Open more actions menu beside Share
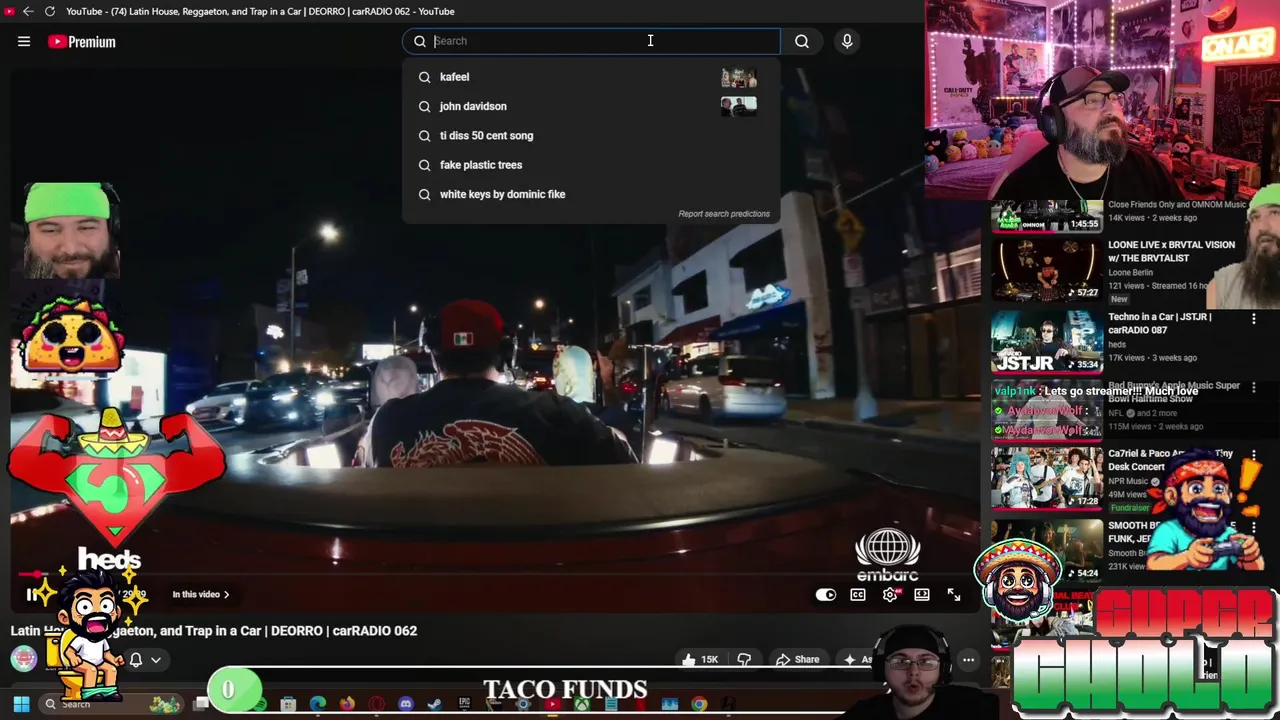The height and width of the screenshot is (720, 1280). [968, 659]
